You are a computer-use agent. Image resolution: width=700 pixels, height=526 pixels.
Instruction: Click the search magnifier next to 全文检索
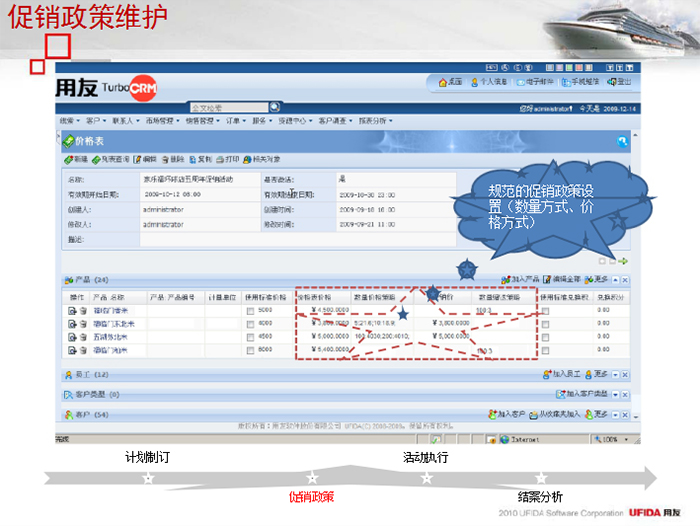click(275, 107)
